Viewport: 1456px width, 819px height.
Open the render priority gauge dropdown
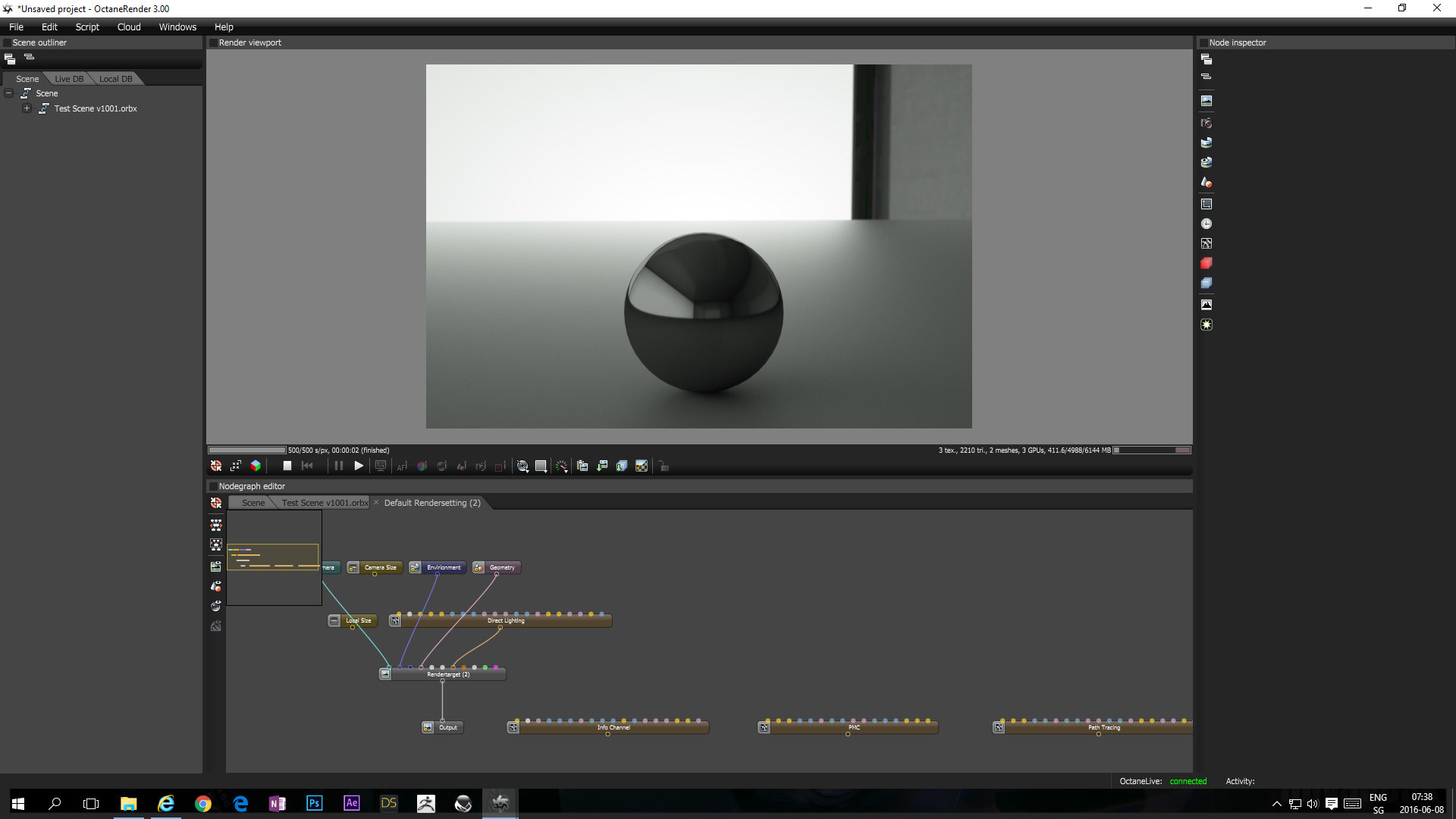coord(561,466)
